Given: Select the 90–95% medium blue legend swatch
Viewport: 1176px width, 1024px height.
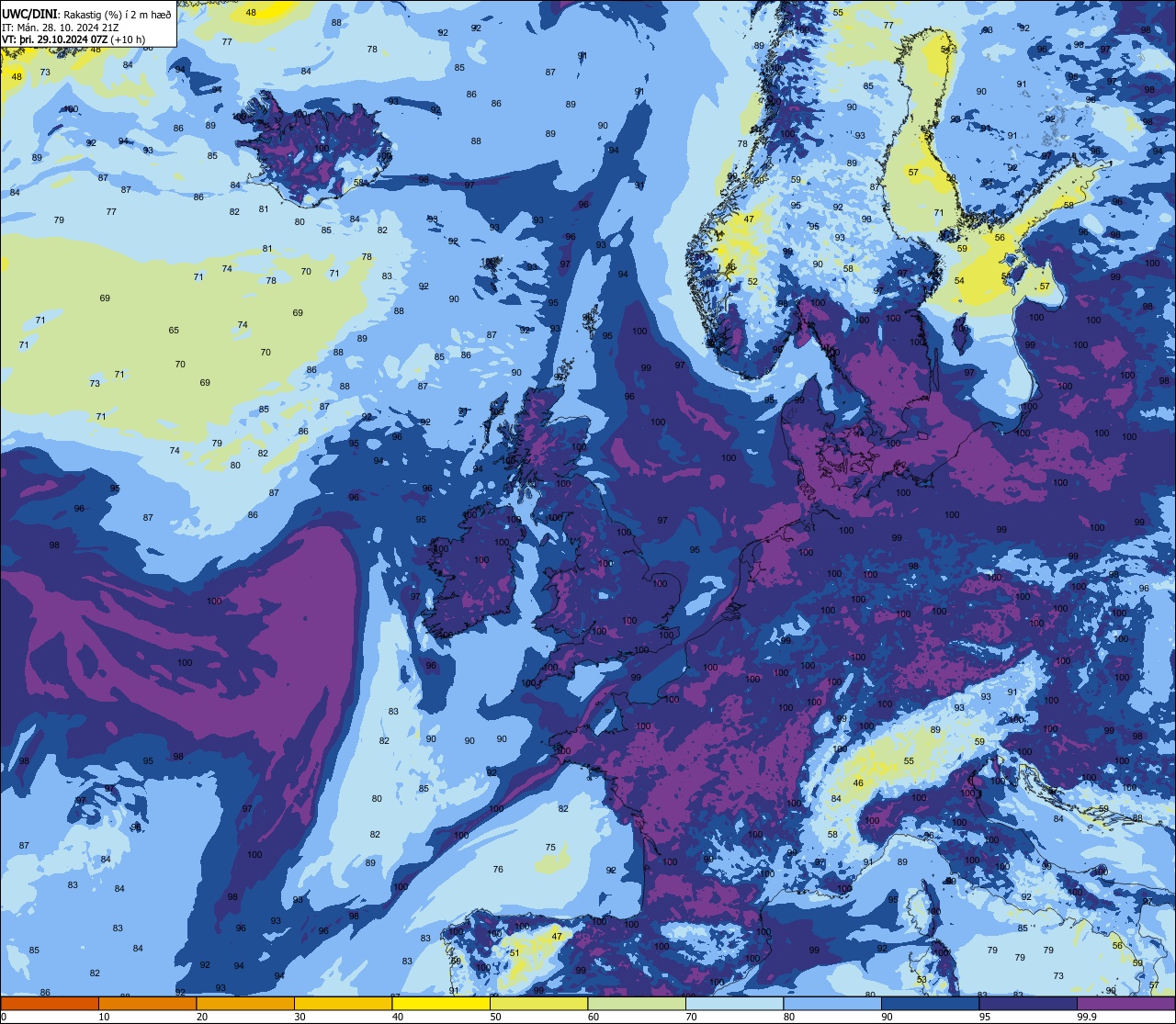Looking at the screenshot, I should [930, 1003].
